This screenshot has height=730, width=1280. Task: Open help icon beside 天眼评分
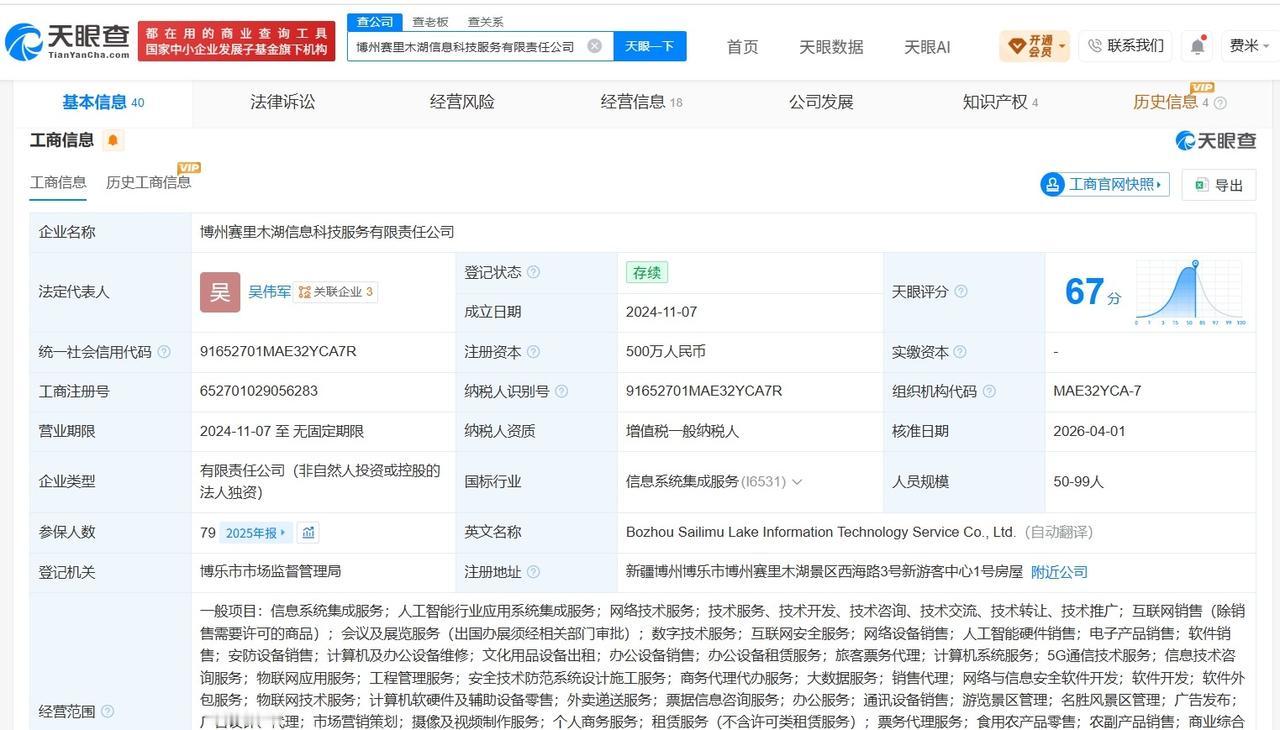pyautogui.click(x=960, y=292)
